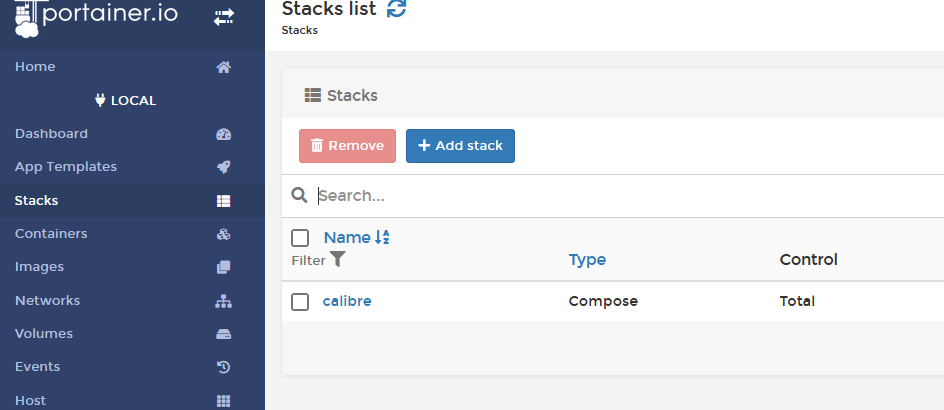The width and height of the screenshot is (944, 410).
Task: Sort by the Type column header
Action: 587,260
